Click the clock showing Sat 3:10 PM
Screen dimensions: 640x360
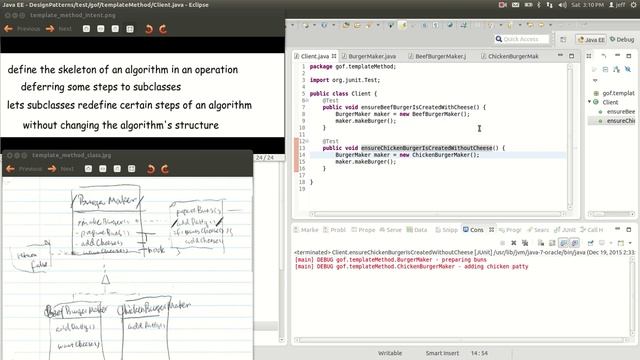[x=587, y=5]
